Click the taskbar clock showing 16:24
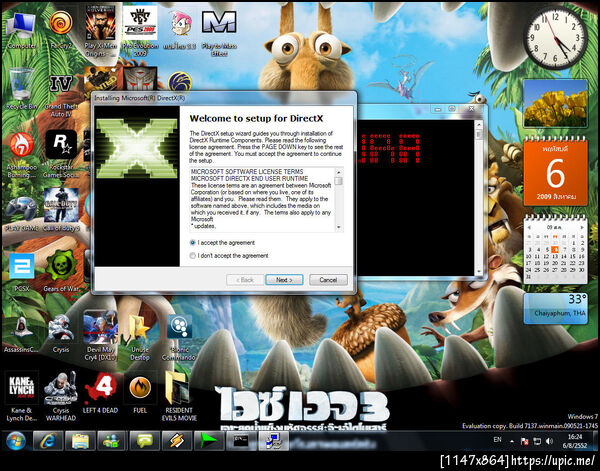The height and width of the screenshot is (471, 600). coord(575,441)
